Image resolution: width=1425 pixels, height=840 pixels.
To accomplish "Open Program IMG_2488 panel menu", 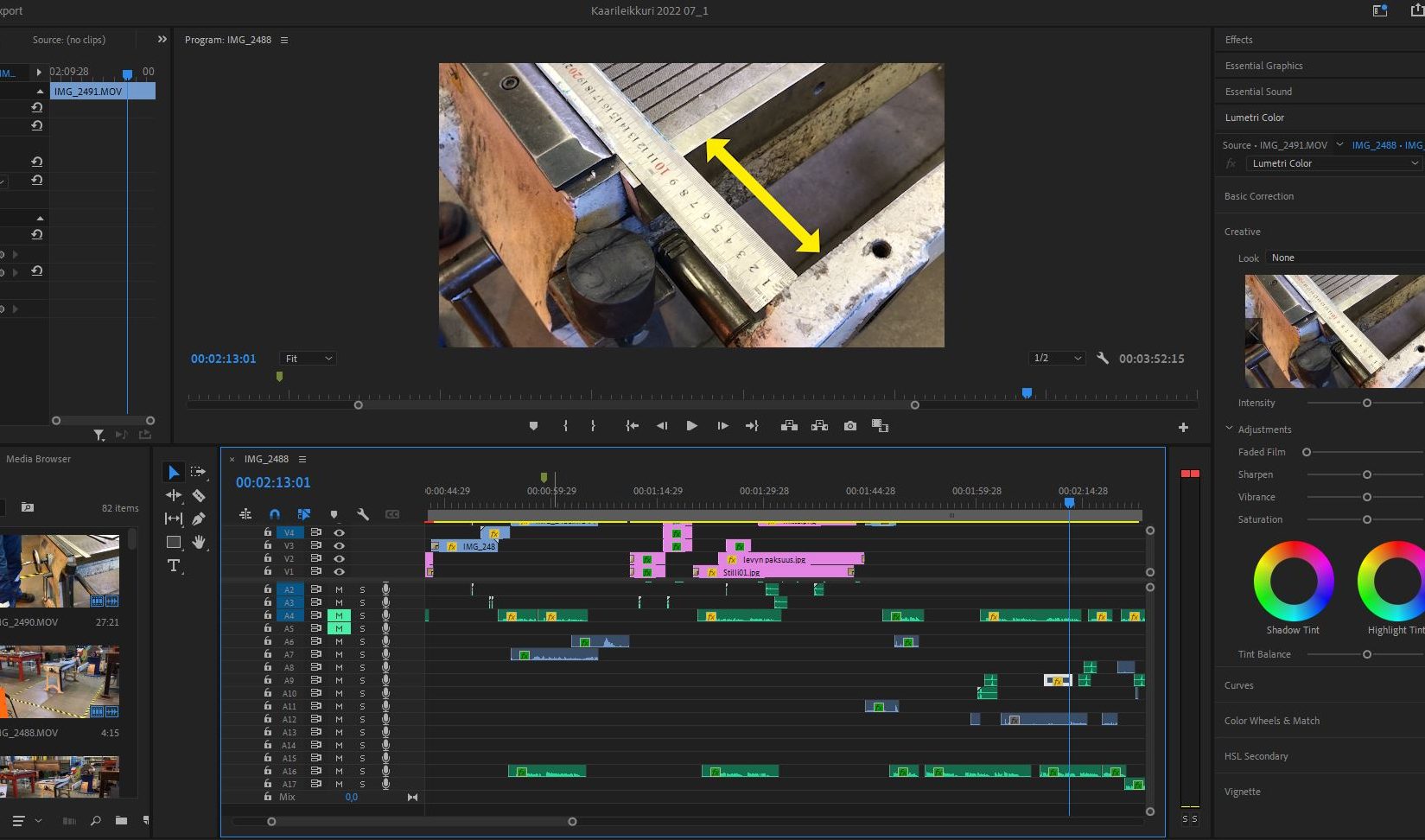I will [284, 40].
